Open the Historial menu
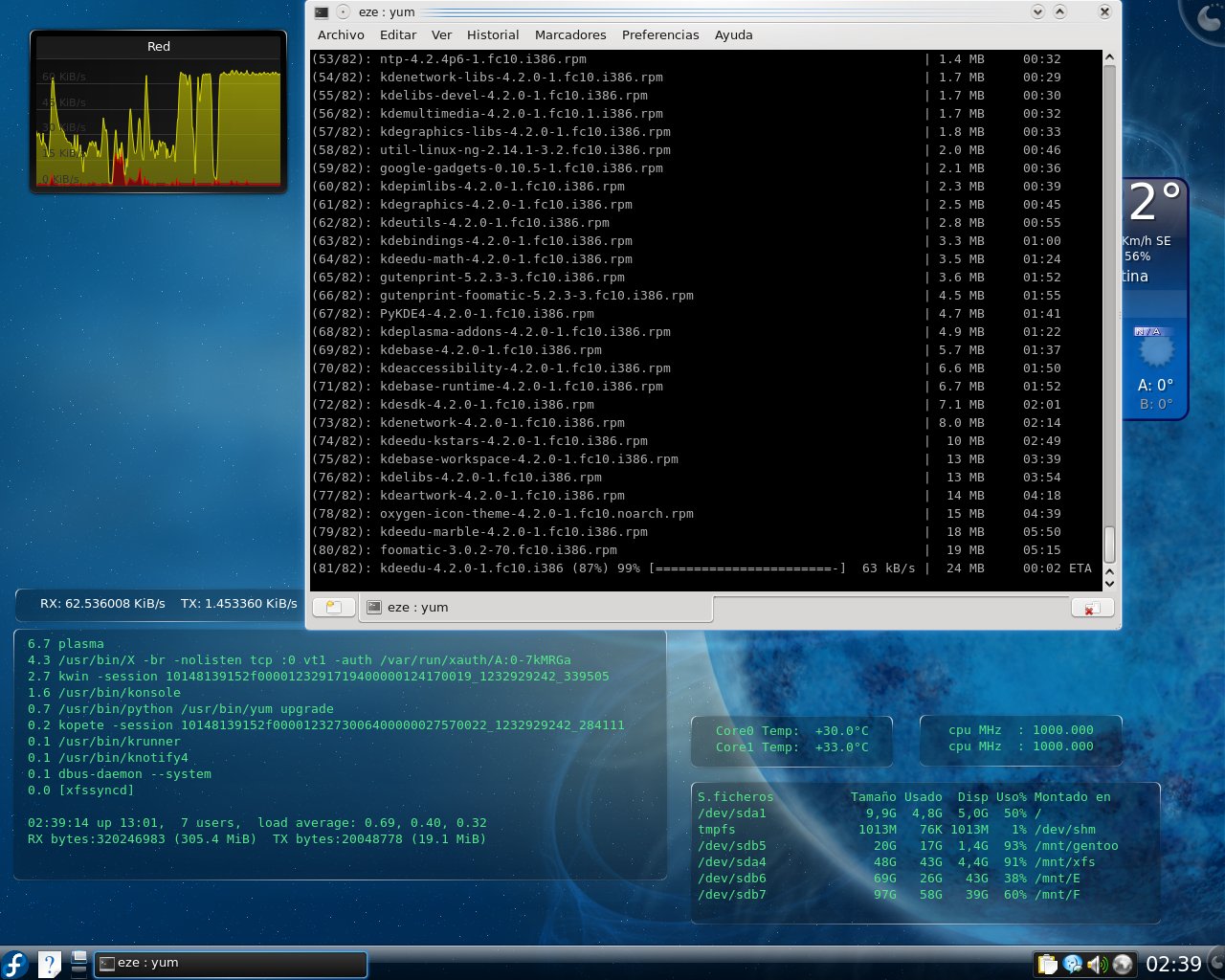The image size is (1225, 980). 493,35
